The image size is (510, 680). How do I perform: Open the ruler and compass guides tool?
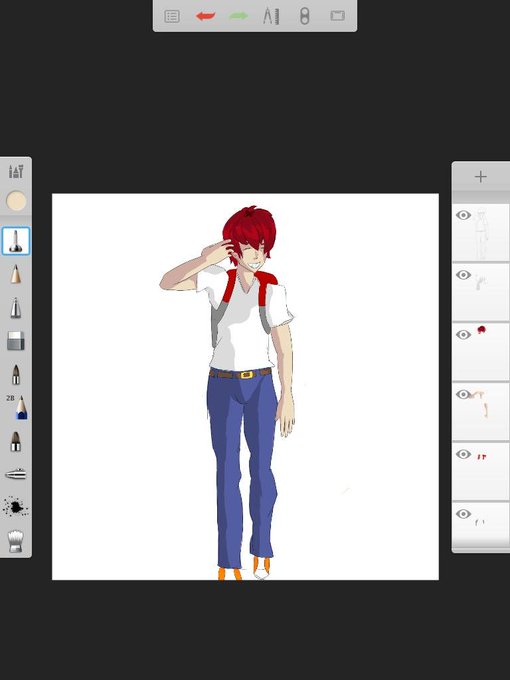(x=271, y=16)
